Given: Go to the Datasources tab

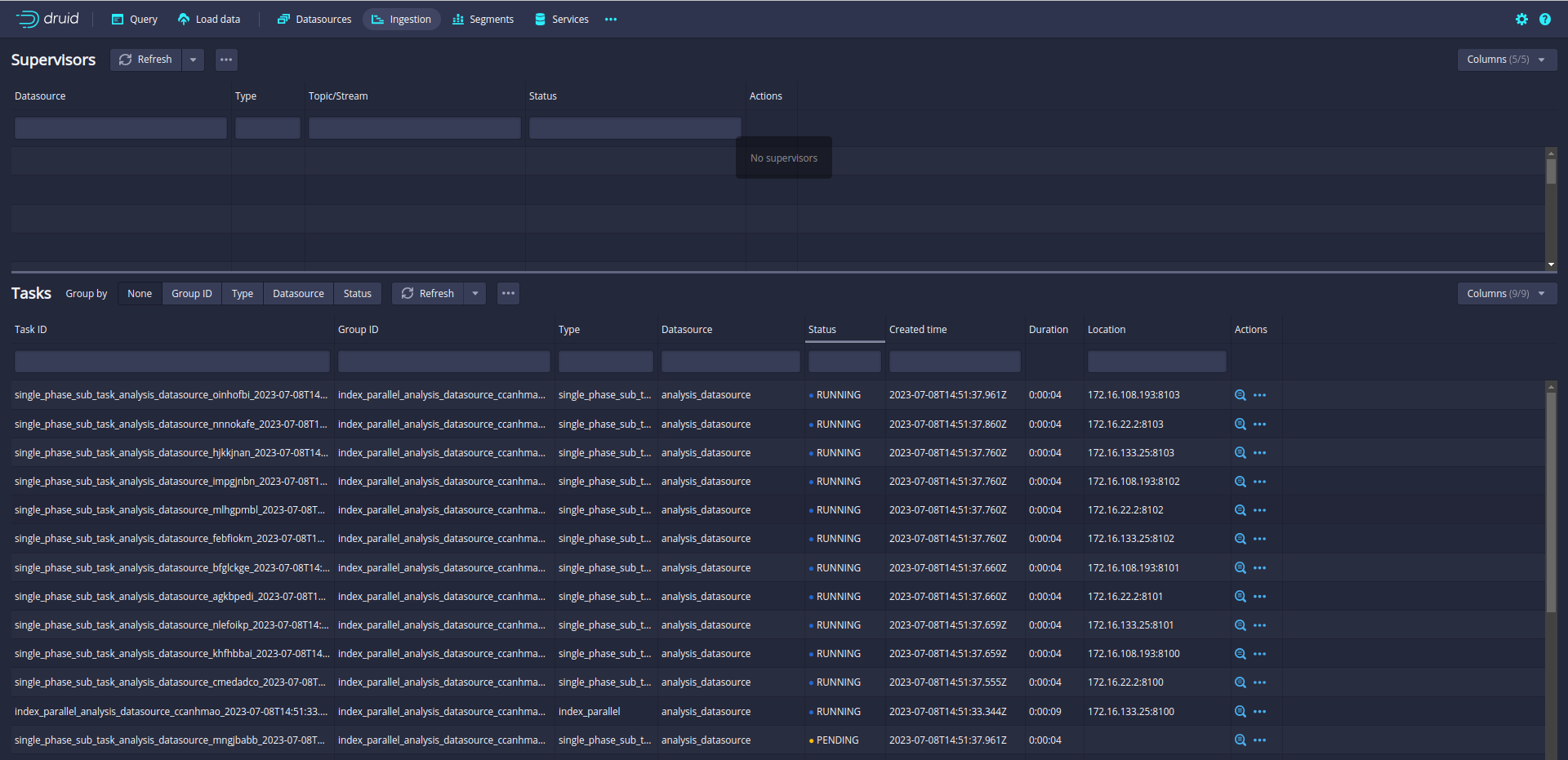Looking at the screenshot, I should [x=314, y=20].
